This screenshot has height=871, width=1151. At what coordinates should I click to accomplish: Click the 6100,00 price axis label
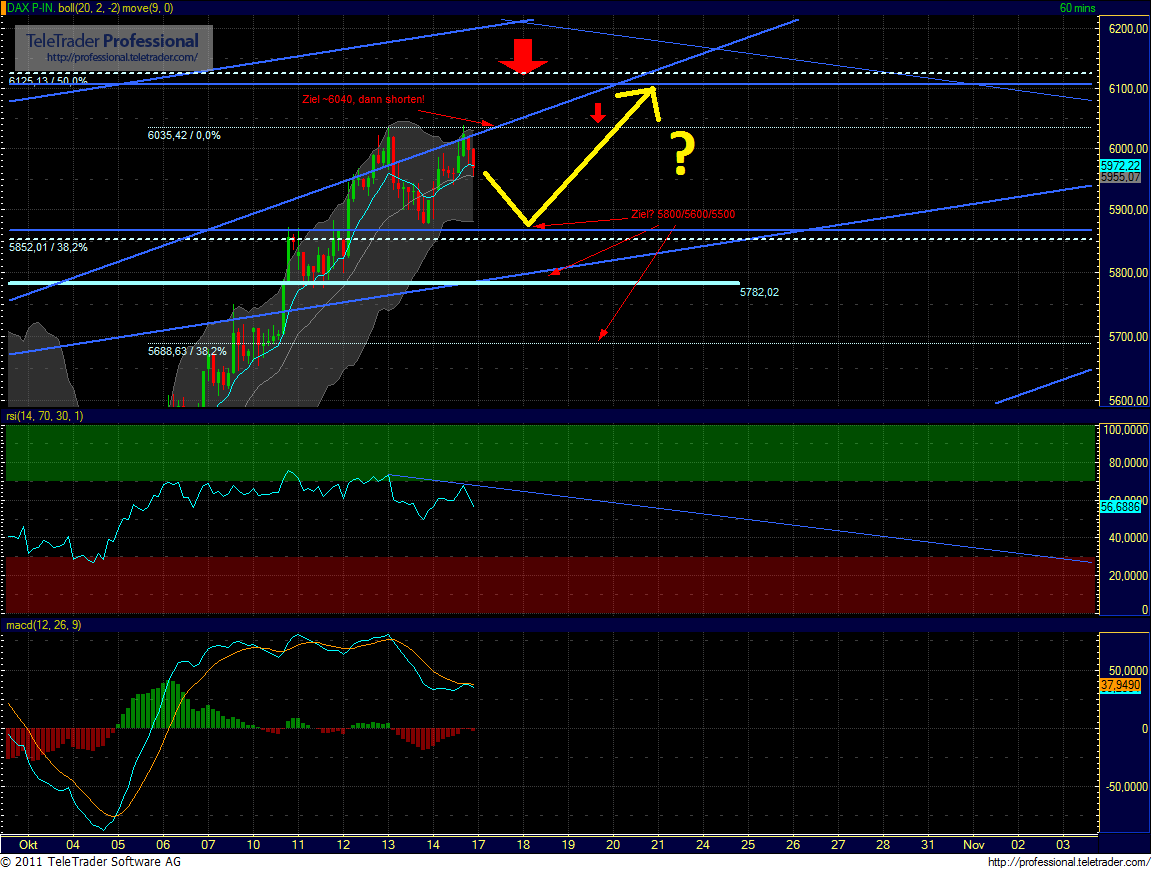pyautogui.click(x=1128, y=89)
